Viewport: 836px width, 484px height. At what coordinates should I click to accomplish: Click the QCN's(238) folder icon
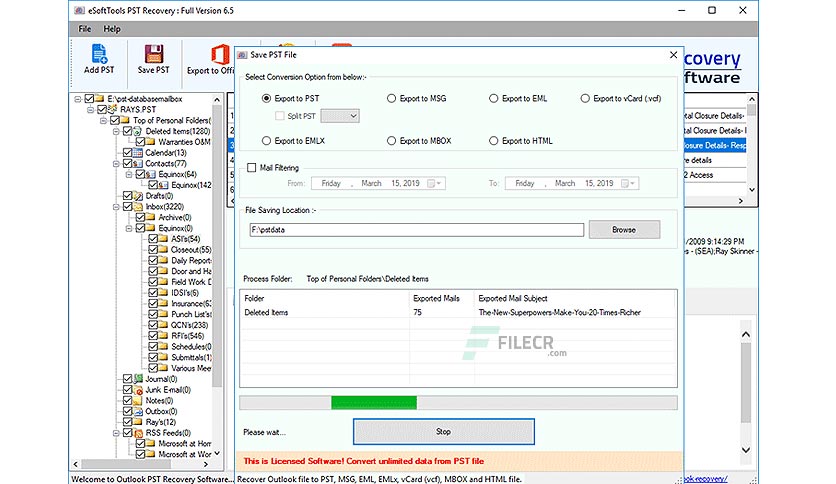(x=163, y=325)
